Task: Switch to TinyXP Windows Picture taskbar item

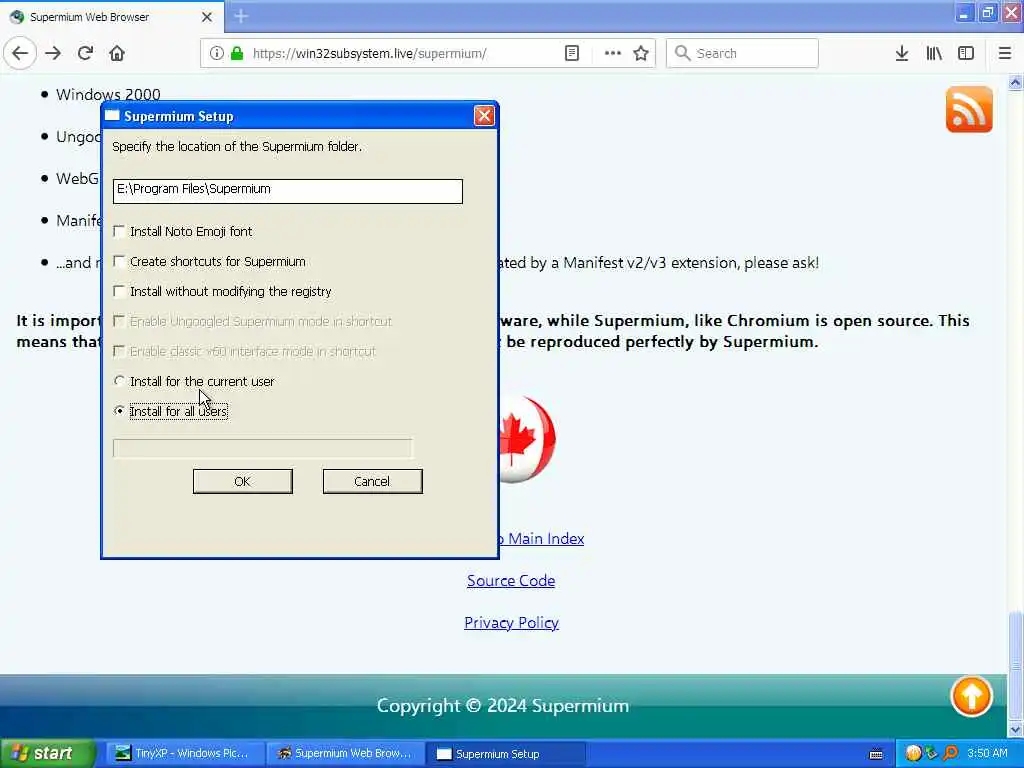Action: click(x=185, y=754)
